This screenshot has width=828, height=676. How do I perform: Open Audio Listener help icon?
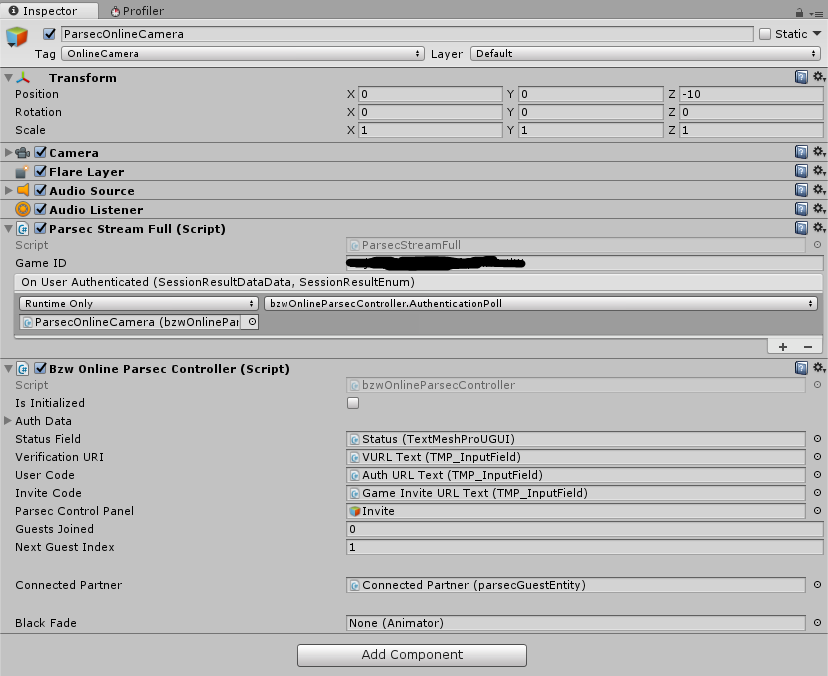801,209
